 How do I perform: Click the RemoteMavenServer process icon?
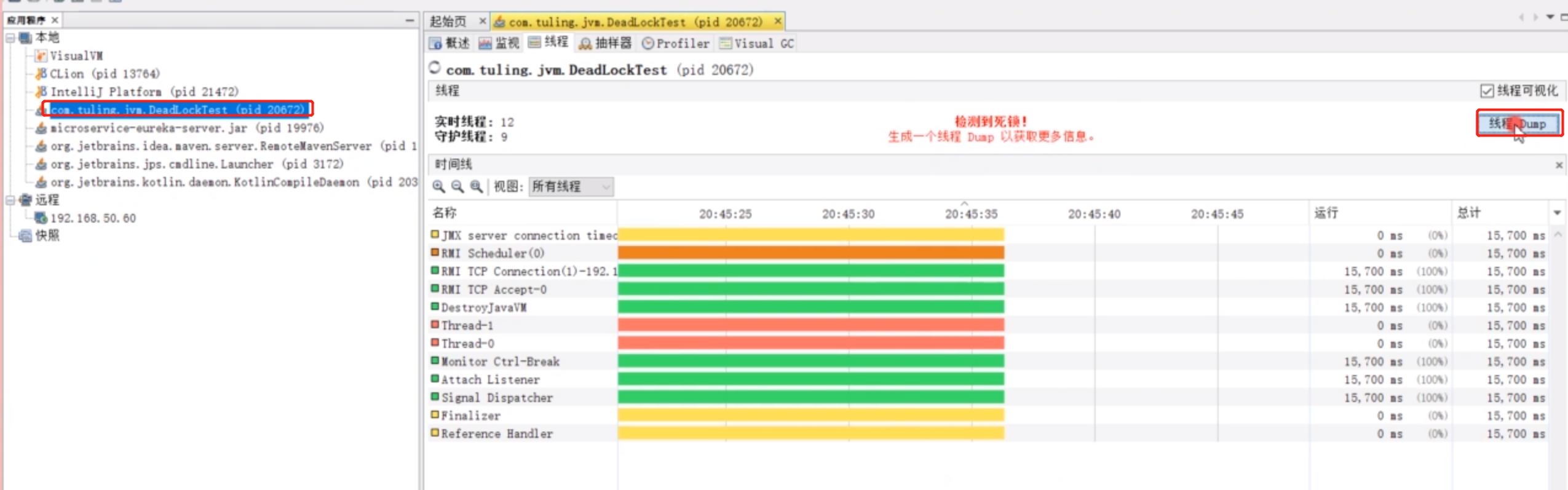(x=41, y=146)
